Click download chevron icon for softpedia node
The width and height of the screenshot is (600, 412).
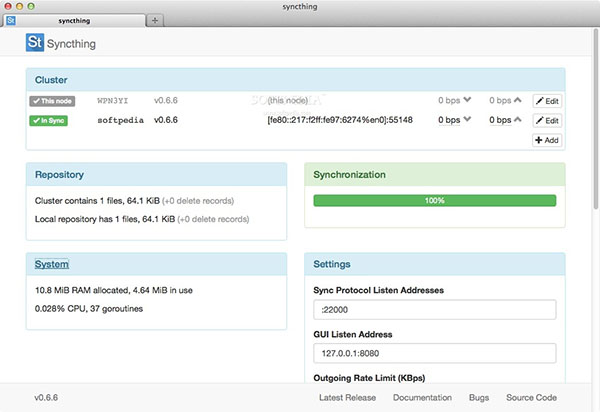coord(466,121)
